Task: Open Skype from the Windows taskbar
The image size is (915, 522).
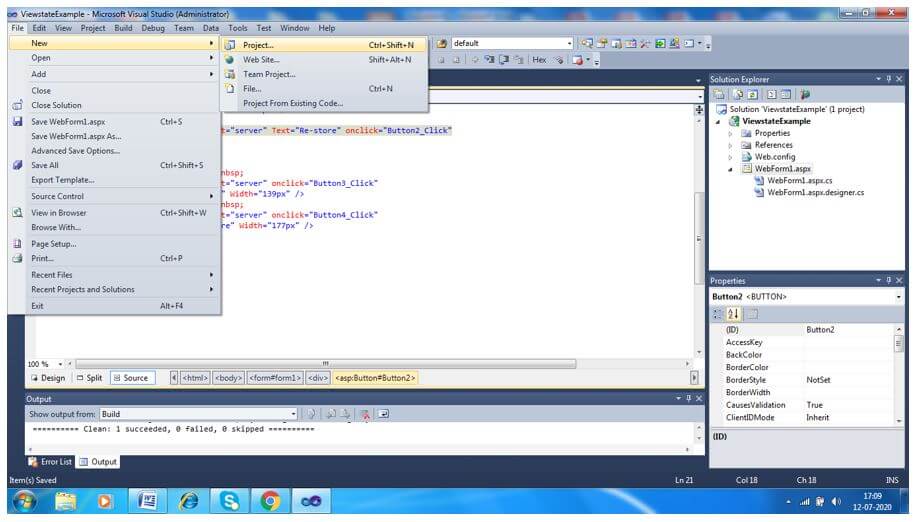Action: 231,501
